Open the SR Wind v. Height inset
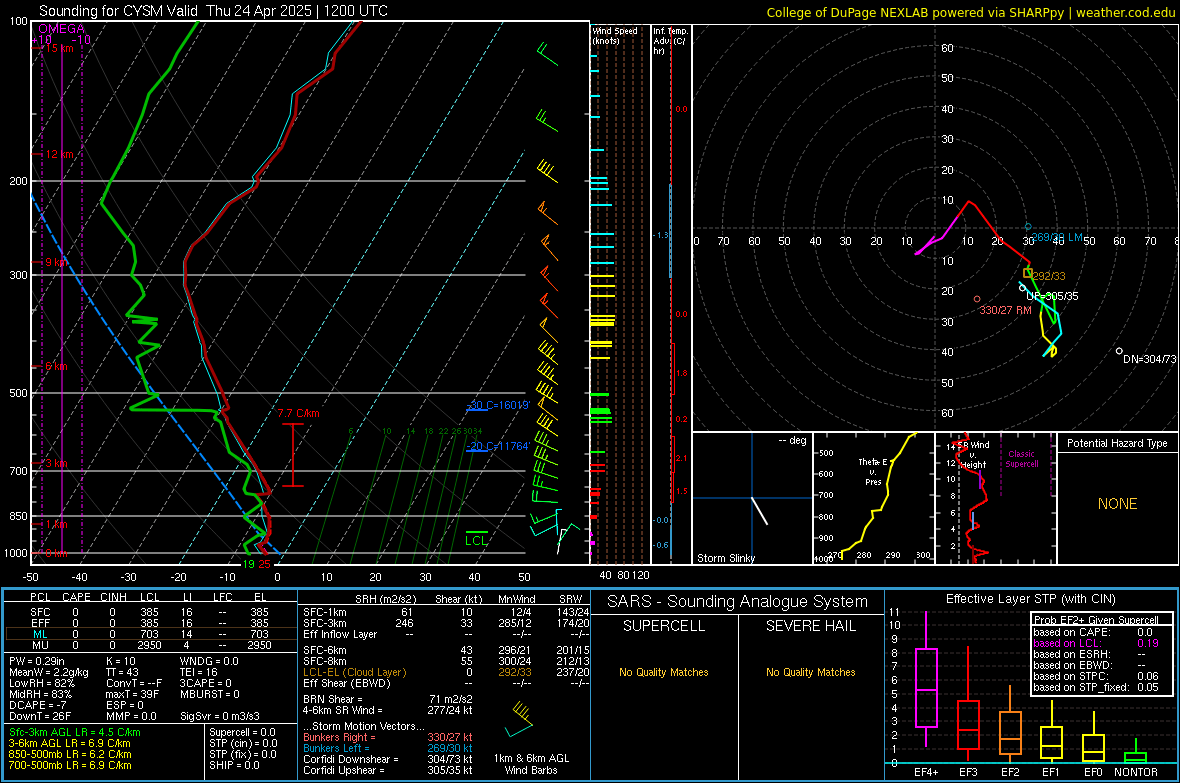The width and height of the screenshot is (1180, 783). [996, 498]
